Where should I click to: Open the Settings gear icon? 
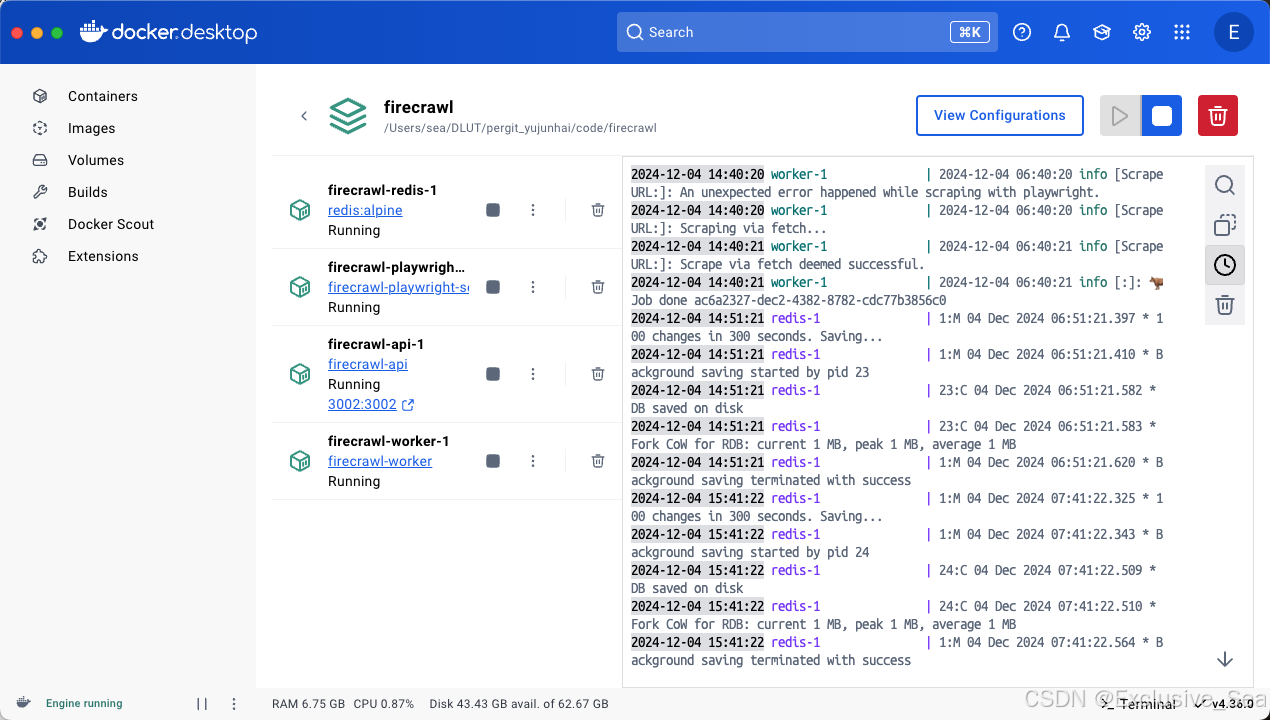(1142, 32)
